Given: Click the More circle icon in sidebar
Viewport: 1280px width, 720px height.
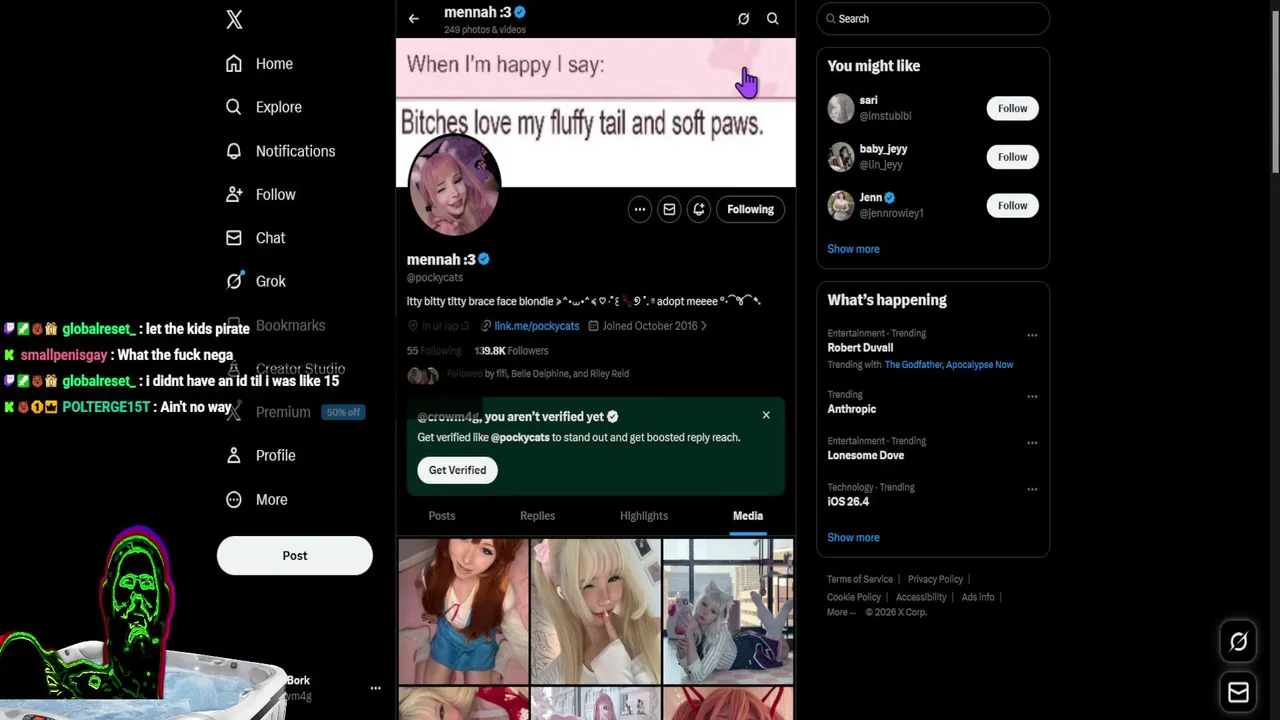Looking at the screenshot, I should (x=234, y=499).
